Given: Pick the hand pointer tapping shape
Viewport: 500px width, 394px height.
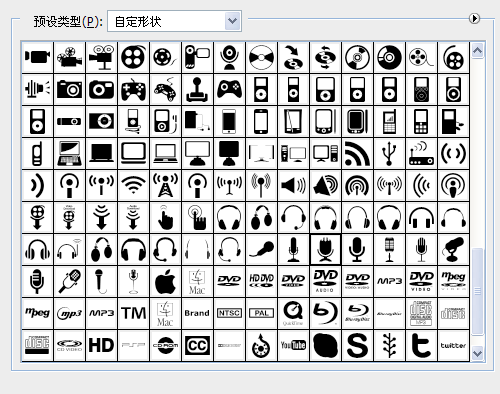Looking at the screenshot, I should click(x=165, y=217).
